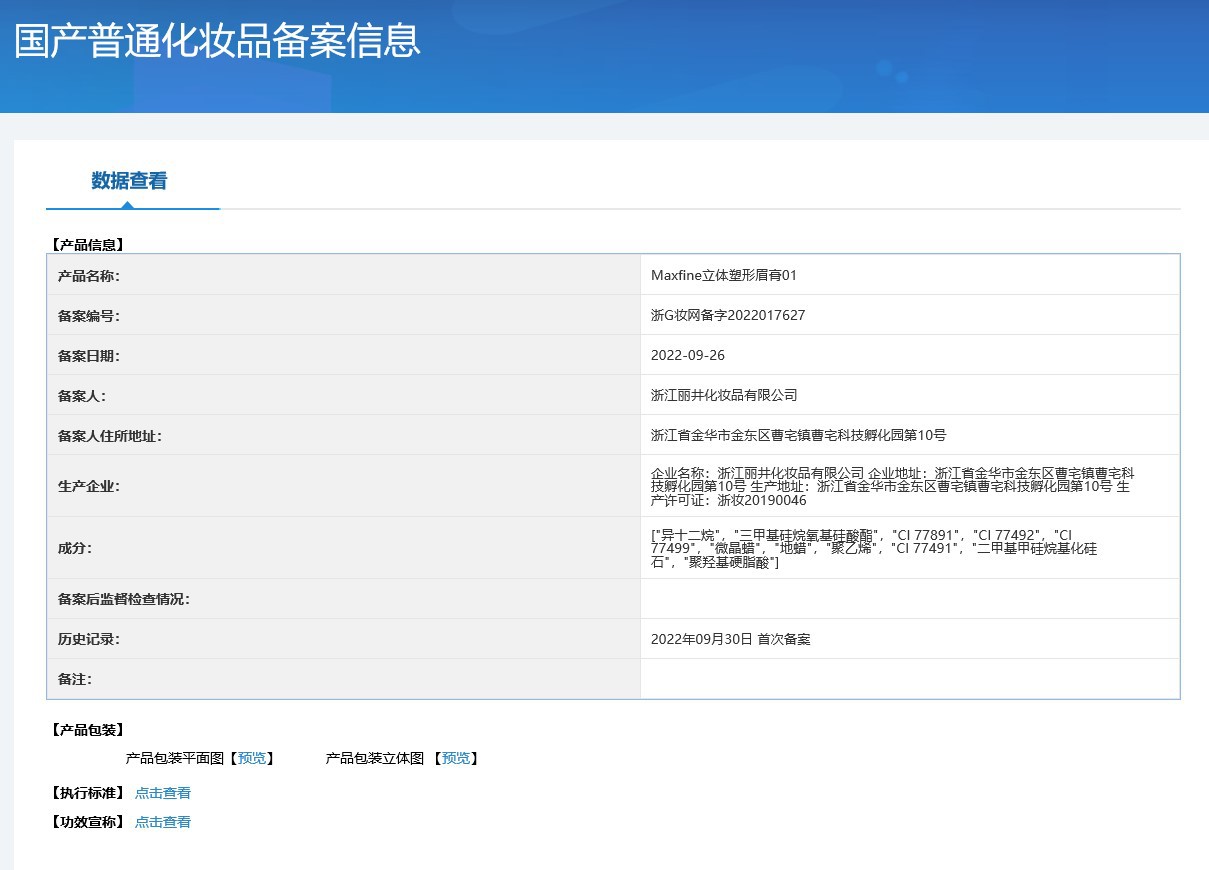This screenshot has width=1209, height=870.
Task: Select 备案人 value 浙江丽井化妆品有限公司
Action: (x=724, y=395)
